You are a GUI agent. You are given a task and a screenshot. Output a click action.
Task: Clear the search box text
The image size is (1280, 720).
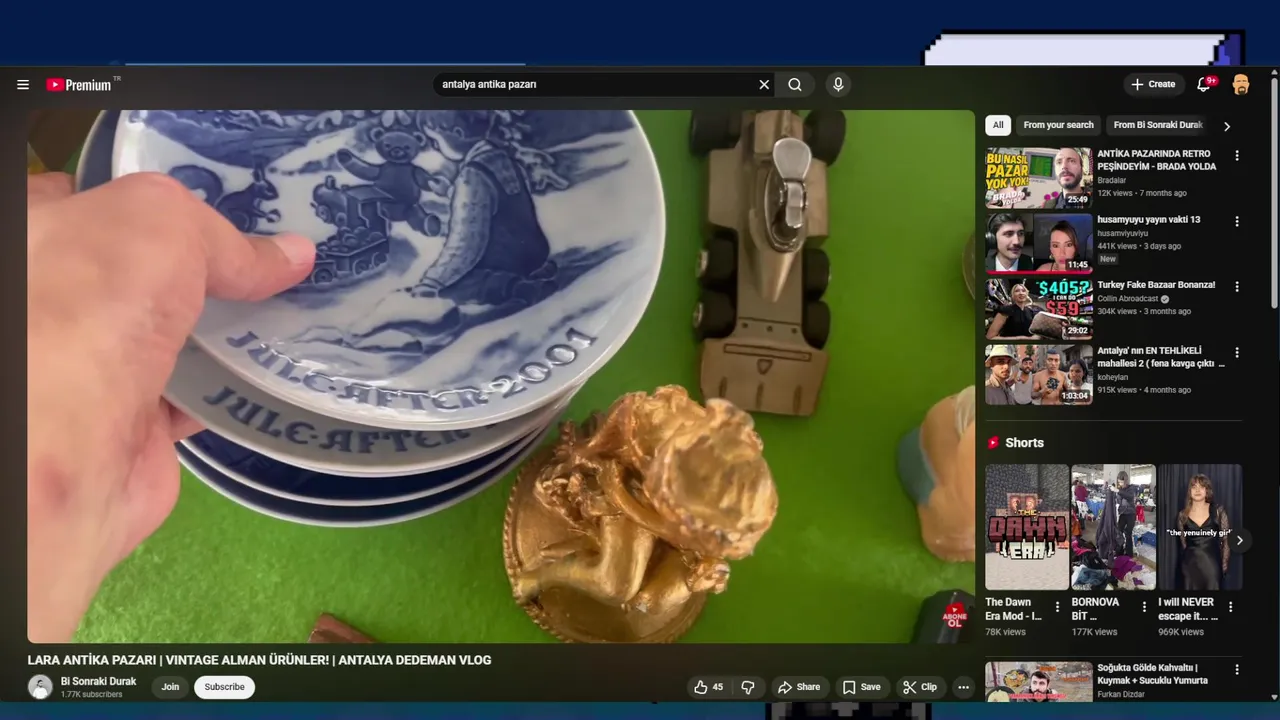[764, 85]
